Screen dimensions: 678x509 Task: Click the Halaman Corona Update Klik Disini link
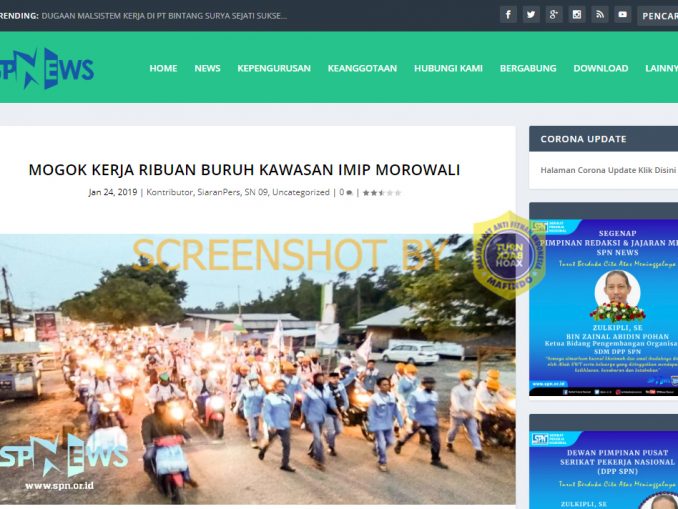608,170
